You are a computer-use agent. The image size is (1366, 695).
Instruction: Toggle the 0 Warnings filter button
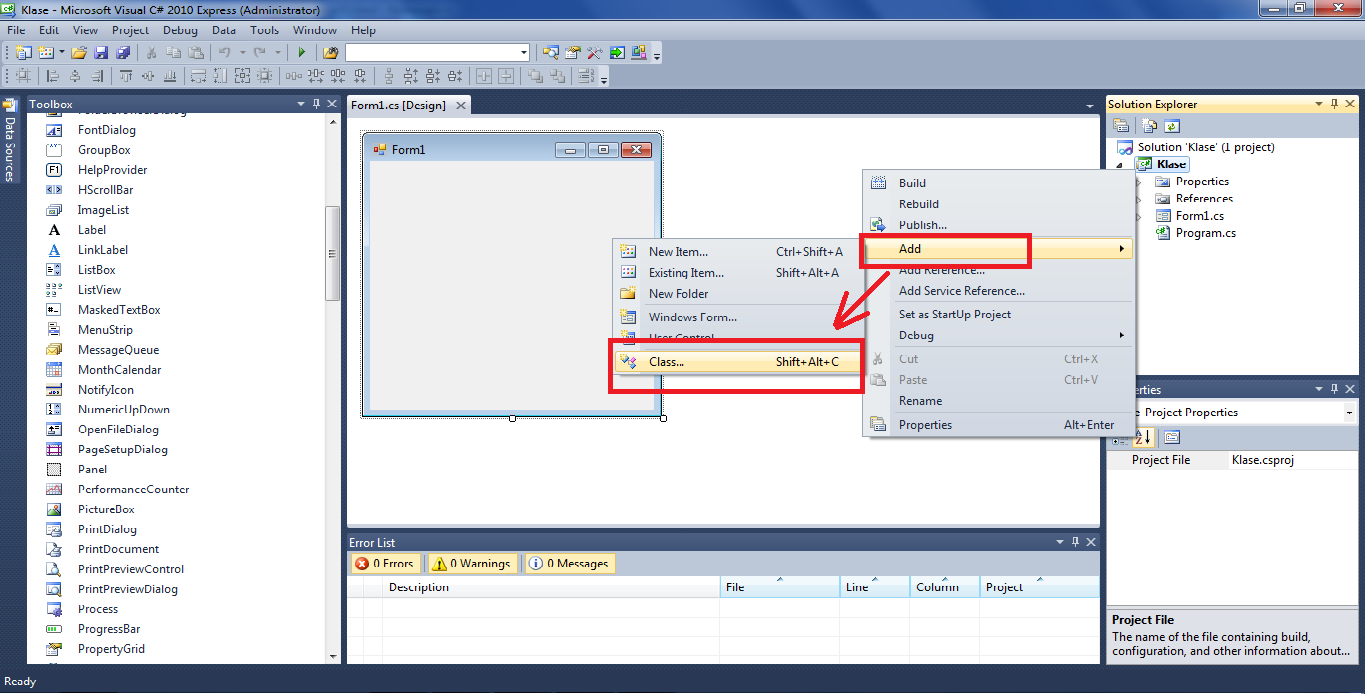pos(472,564)
